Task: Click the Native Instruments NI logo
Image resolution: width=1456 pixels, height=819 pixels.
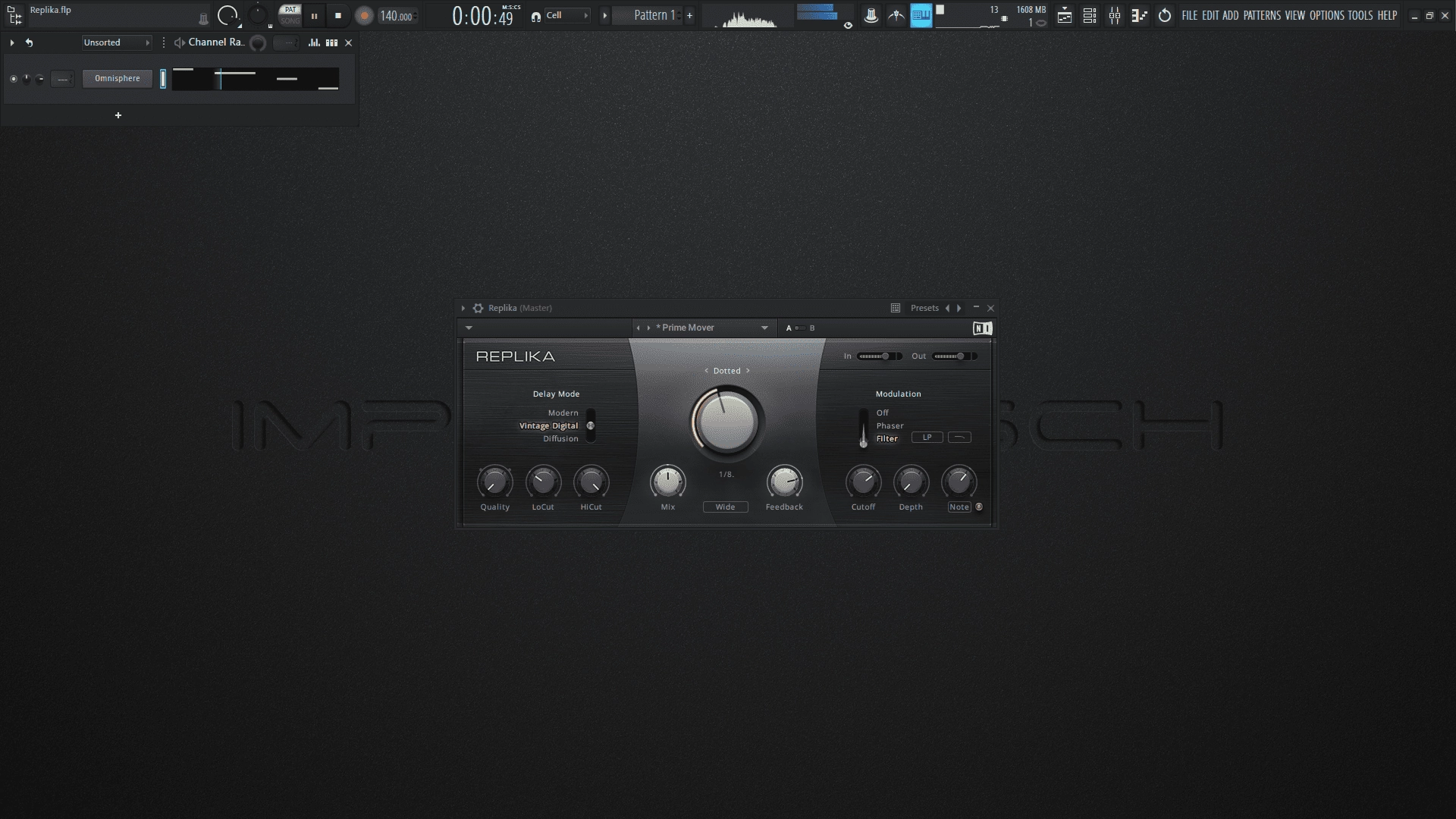Action: [x=983, y=328]
